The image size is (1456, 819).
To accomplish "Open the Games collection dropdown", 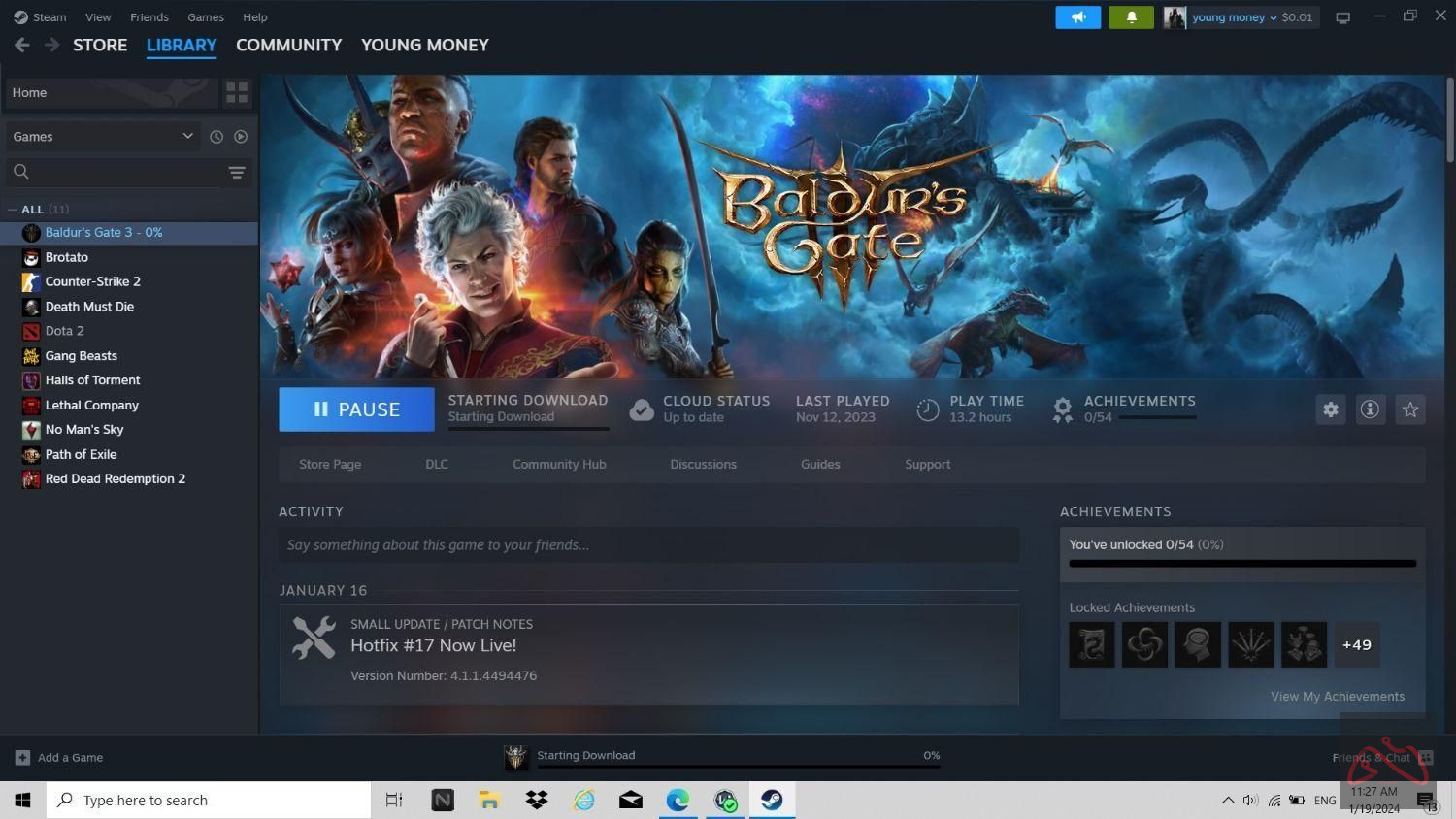I will 102,136.
